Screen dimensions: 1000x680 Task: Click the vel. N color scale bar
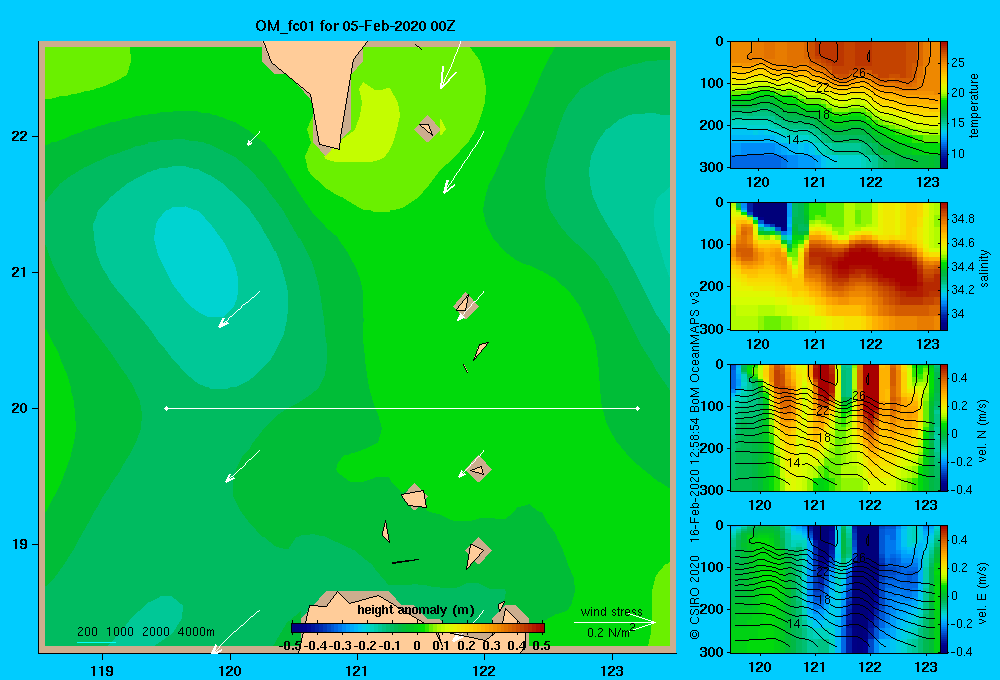[944, 427]
